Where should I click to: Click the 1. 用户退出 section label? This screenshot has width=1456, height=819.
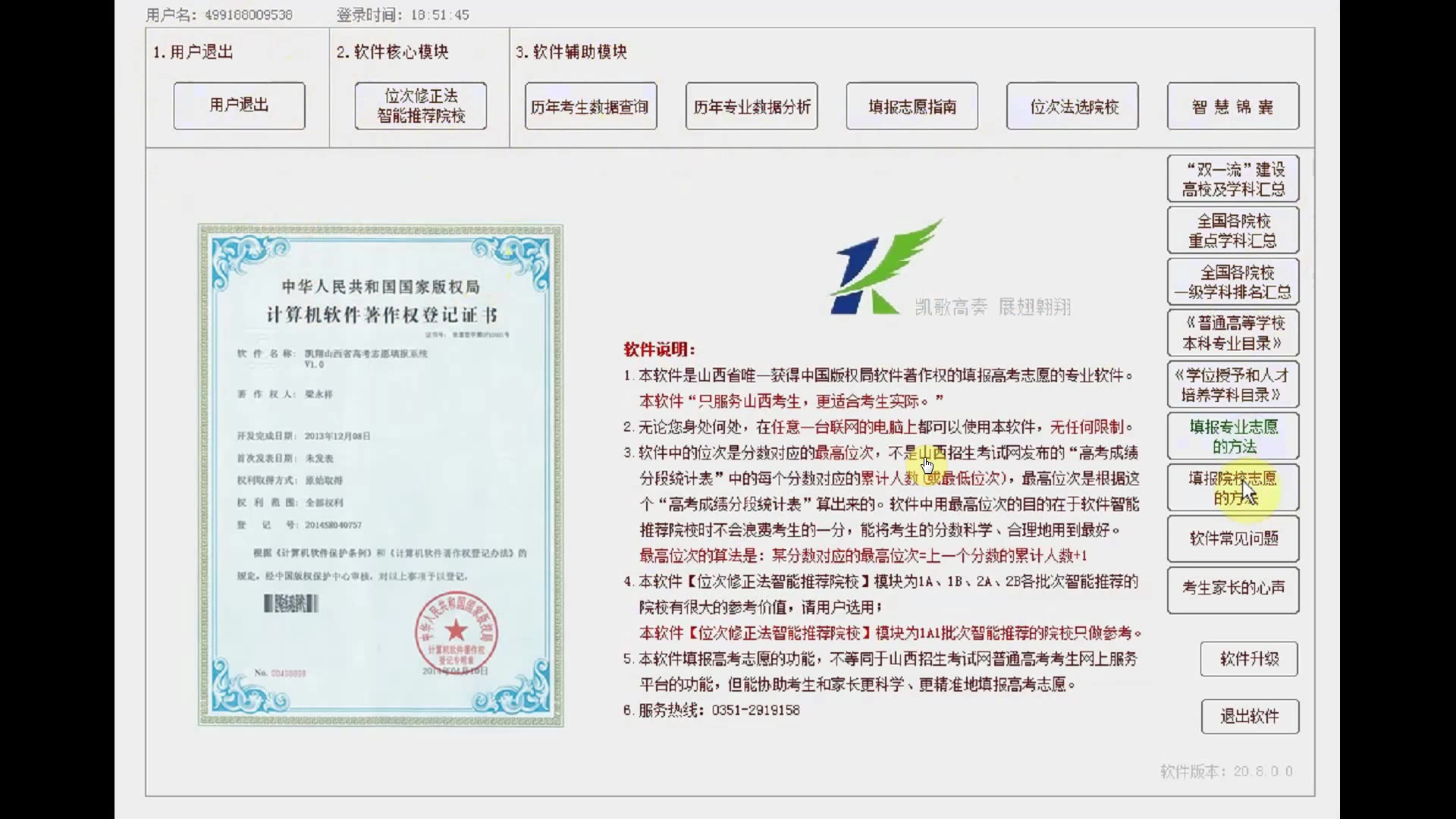[193, 52]
